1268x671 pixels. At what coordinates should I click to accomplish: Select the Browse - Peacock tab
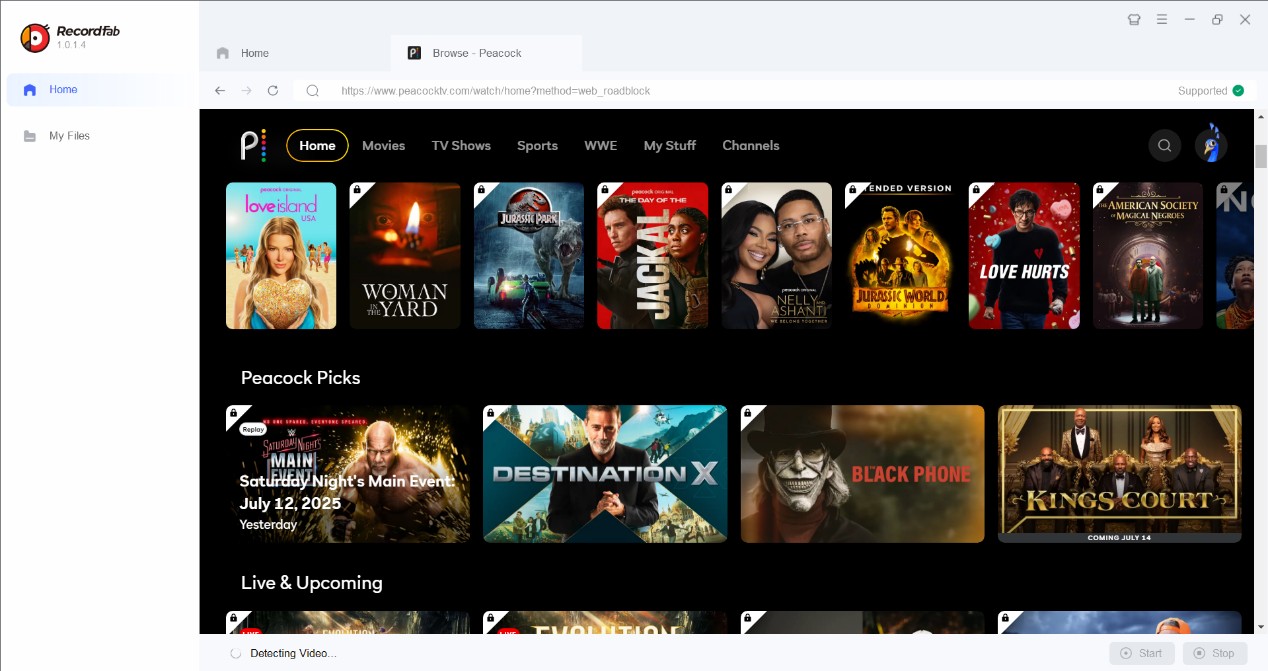tap(486, 53)
